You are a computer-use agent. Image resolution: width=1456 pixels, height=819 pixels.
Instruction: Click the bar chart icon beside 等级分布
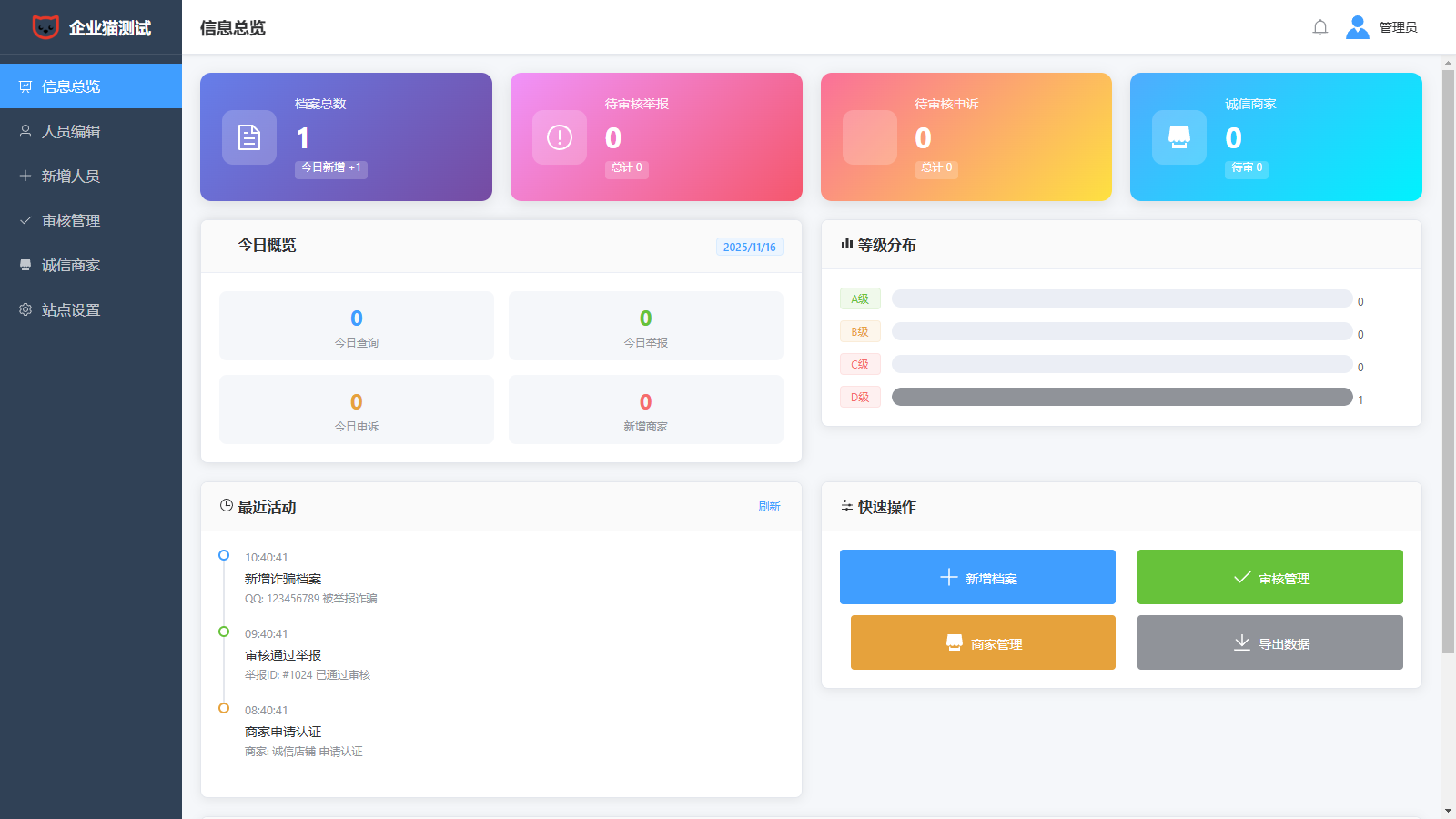click(847, 244)
